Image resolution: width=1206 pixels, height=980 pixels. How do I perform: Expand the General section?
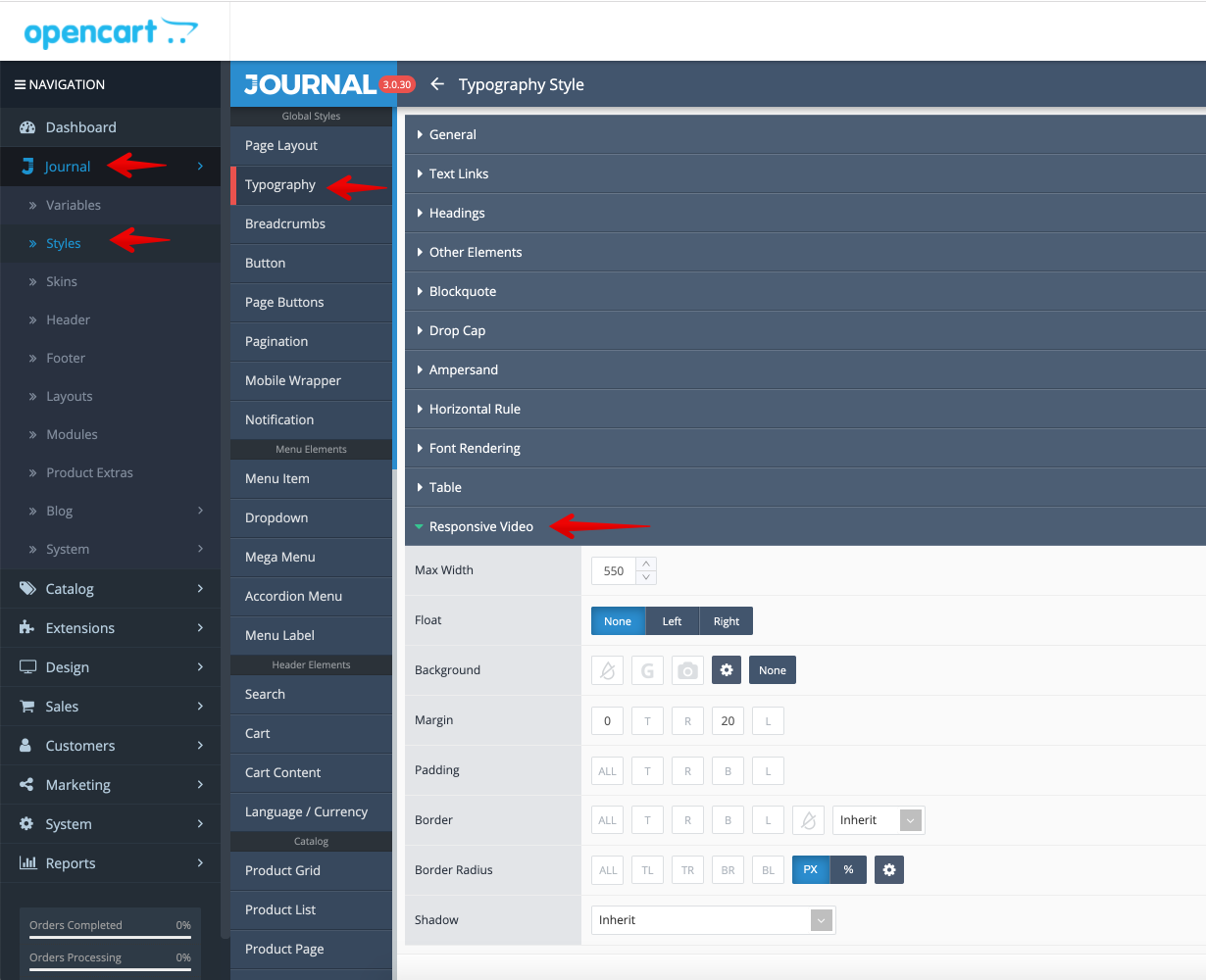[x=805, y=134]
